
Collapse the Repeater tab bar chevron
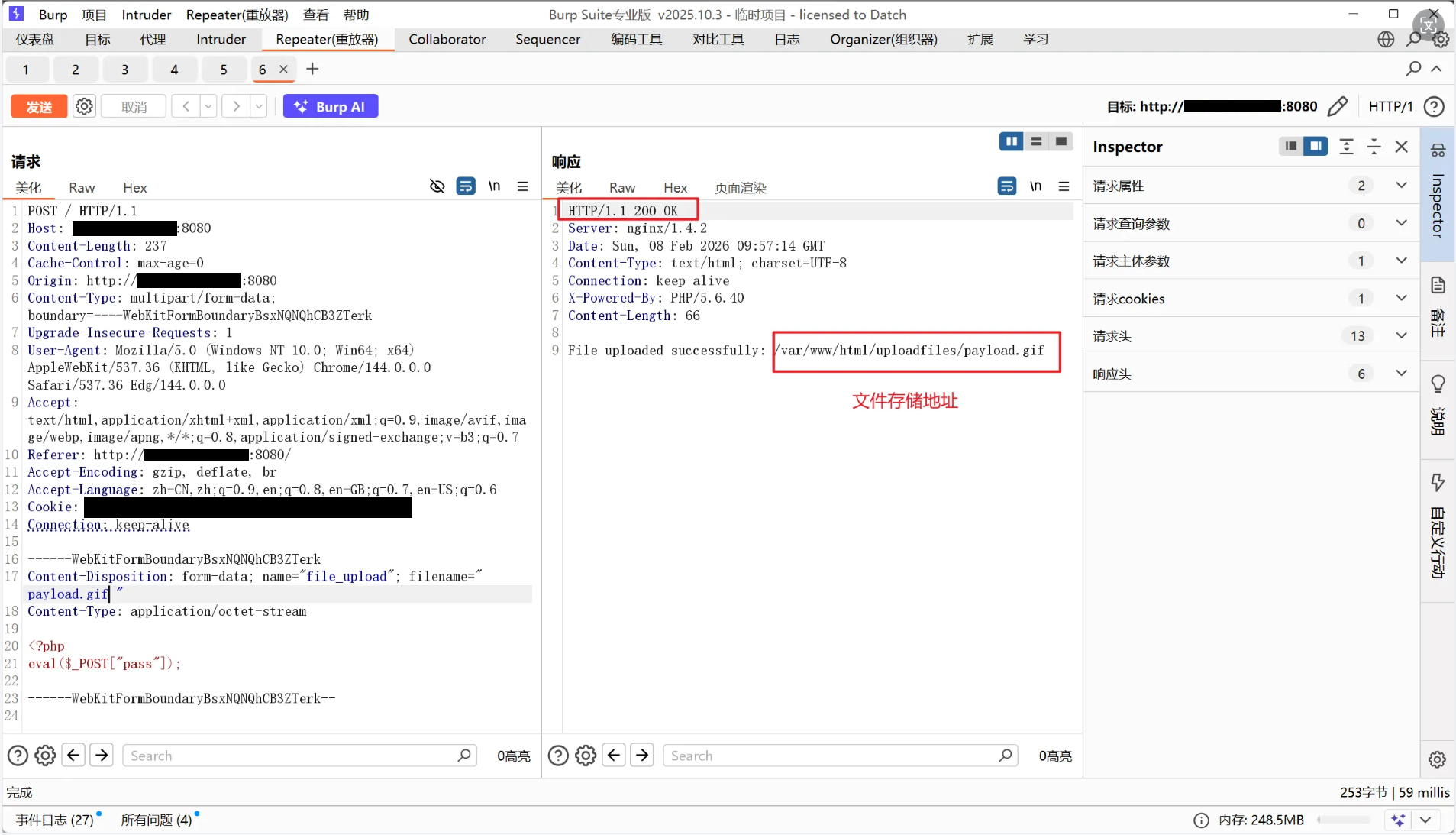1436,69
